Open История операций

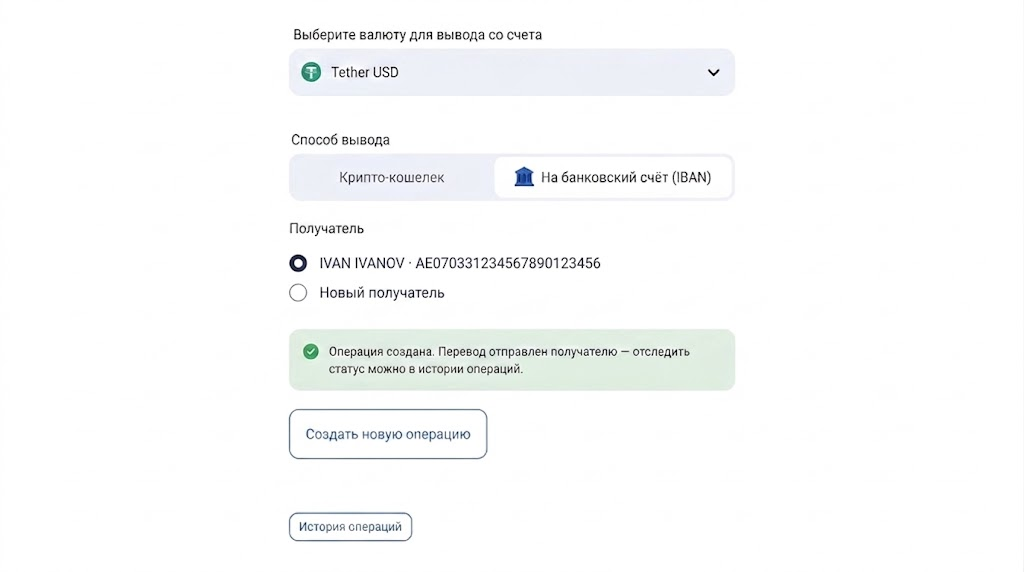pos(350,527)
